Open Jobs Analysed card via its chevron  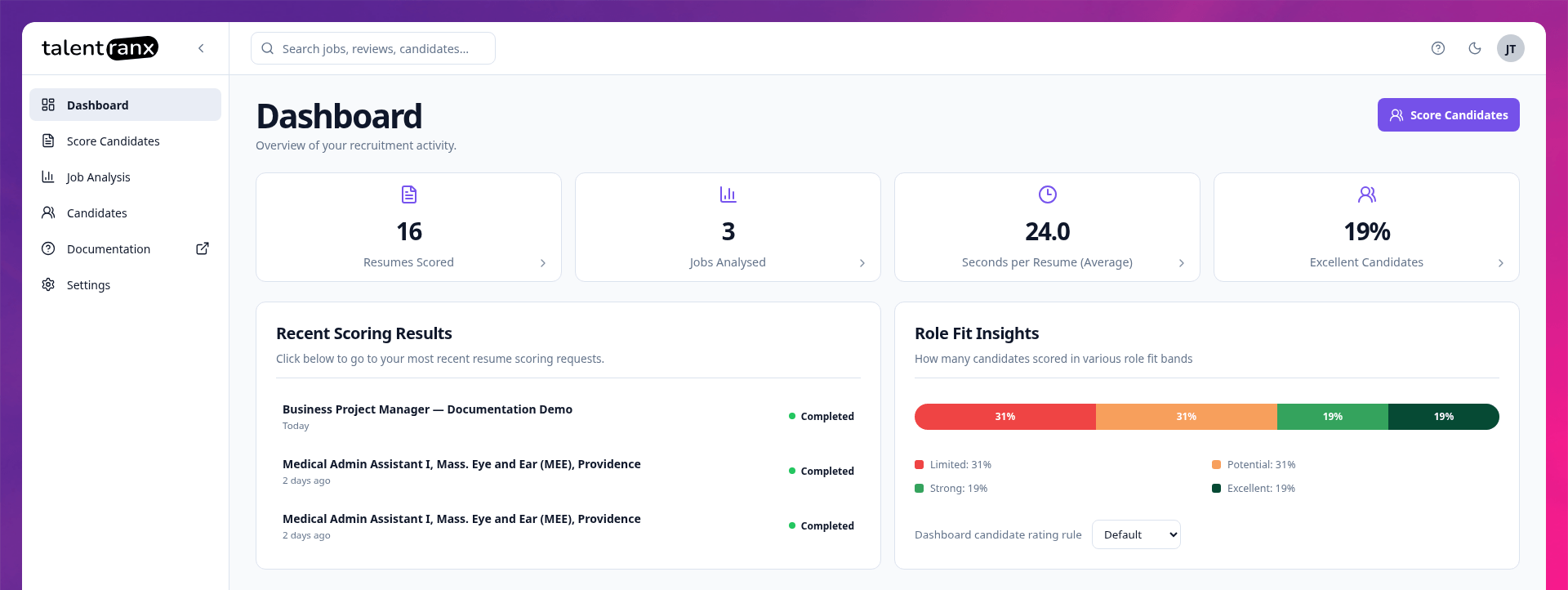tap(862, 263)
